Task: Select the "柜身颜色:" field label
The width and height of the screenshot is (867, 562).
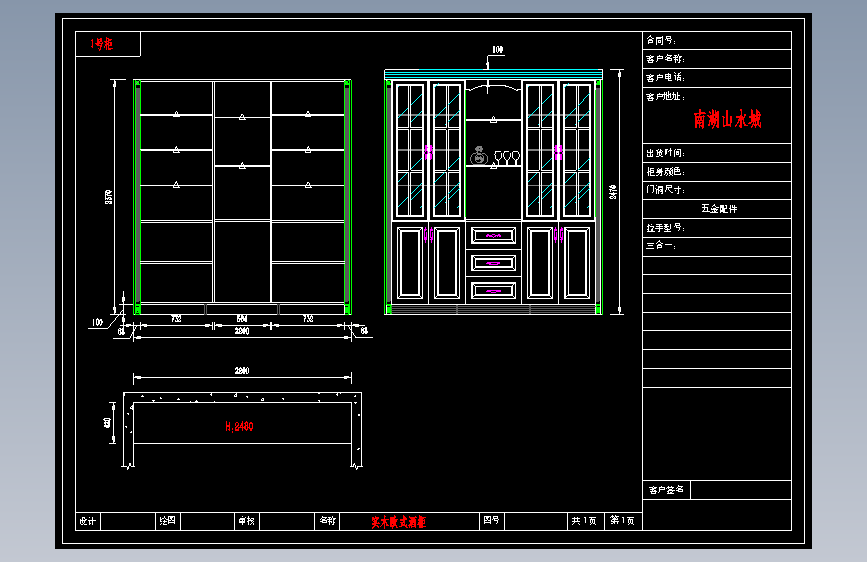Action: (x=665, y=171)
